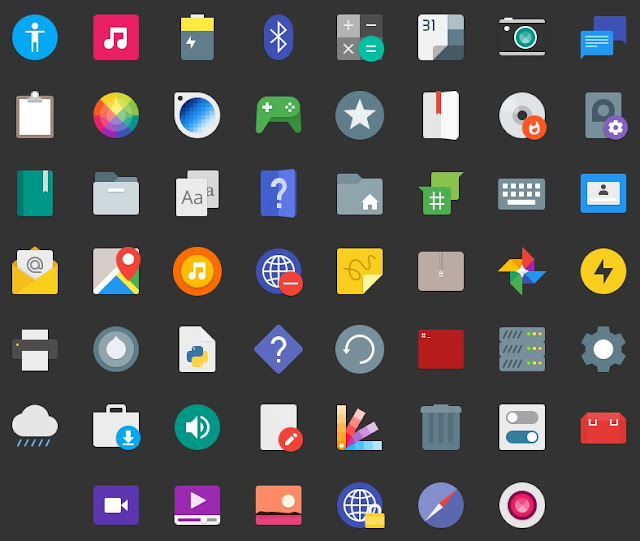
Task: Open the purple diamond question mark icon
Action: click(278, 350)
